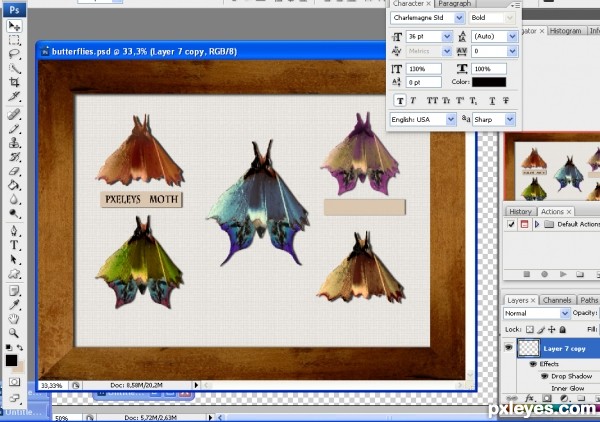Select the Blur tool
The width and height of the screenshot is (600, 422).
pos(14,199)
